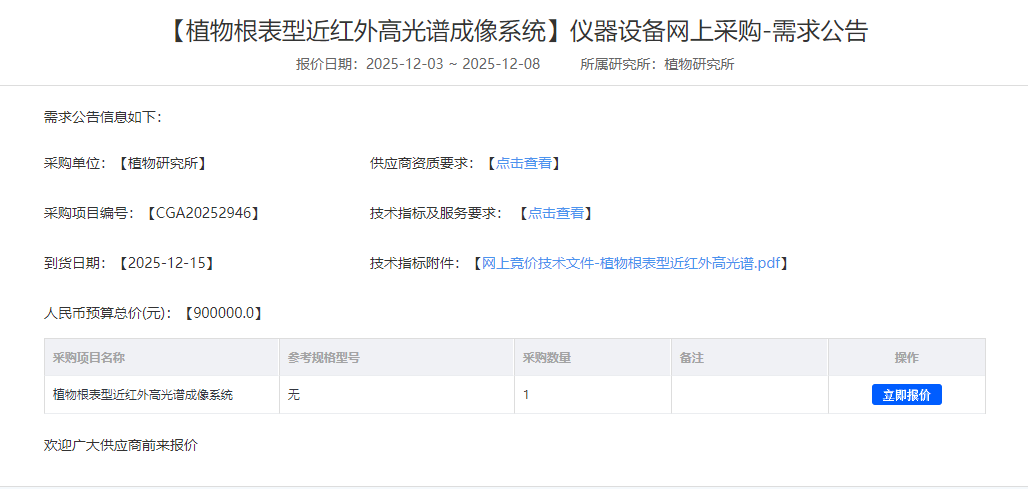This screenshot has width=1028, height=489.
Task: Download the 网上竞价技术文件 PDF attachment
Action: (x=630, y=263)
